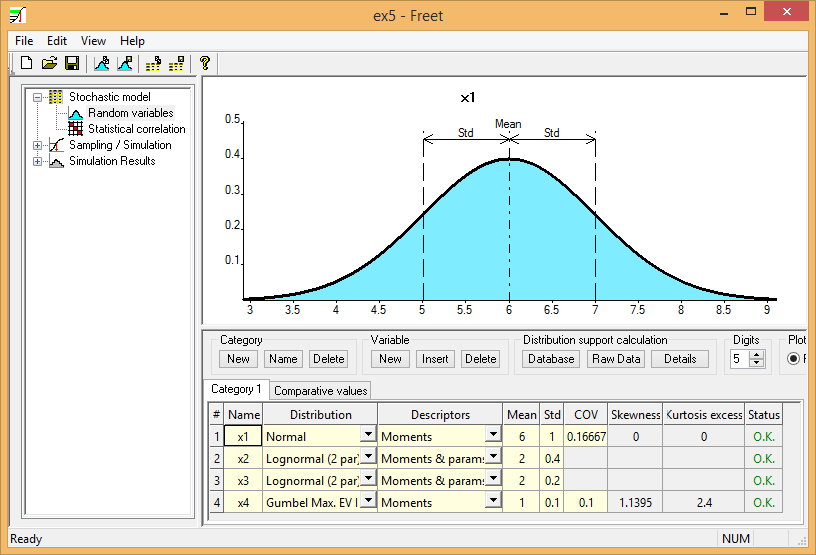Click row number 3 header
816x555 pixels.
coord(217,481)
